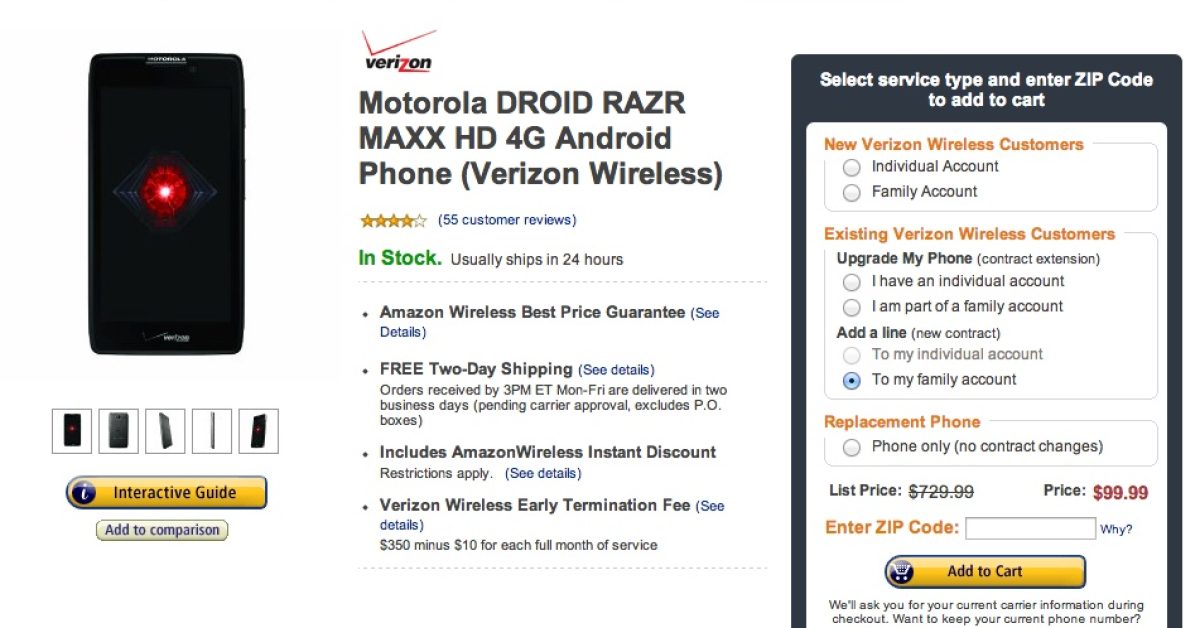This screenshot has height=628, width=1200.
Task: Select Phone only replacement option
Action: click(852, 447)
